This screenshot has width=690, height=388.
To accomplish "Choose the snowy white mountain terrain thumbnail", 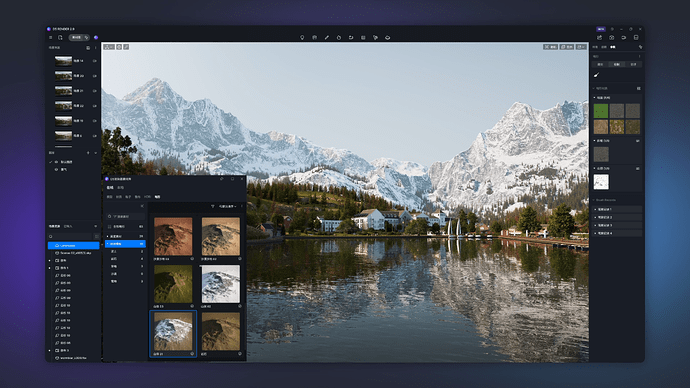I will tap(220, 284).
